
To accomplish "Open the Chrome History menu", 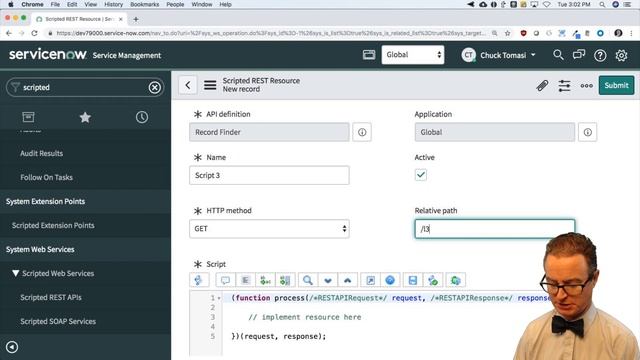I will click(x=113, y=4).
